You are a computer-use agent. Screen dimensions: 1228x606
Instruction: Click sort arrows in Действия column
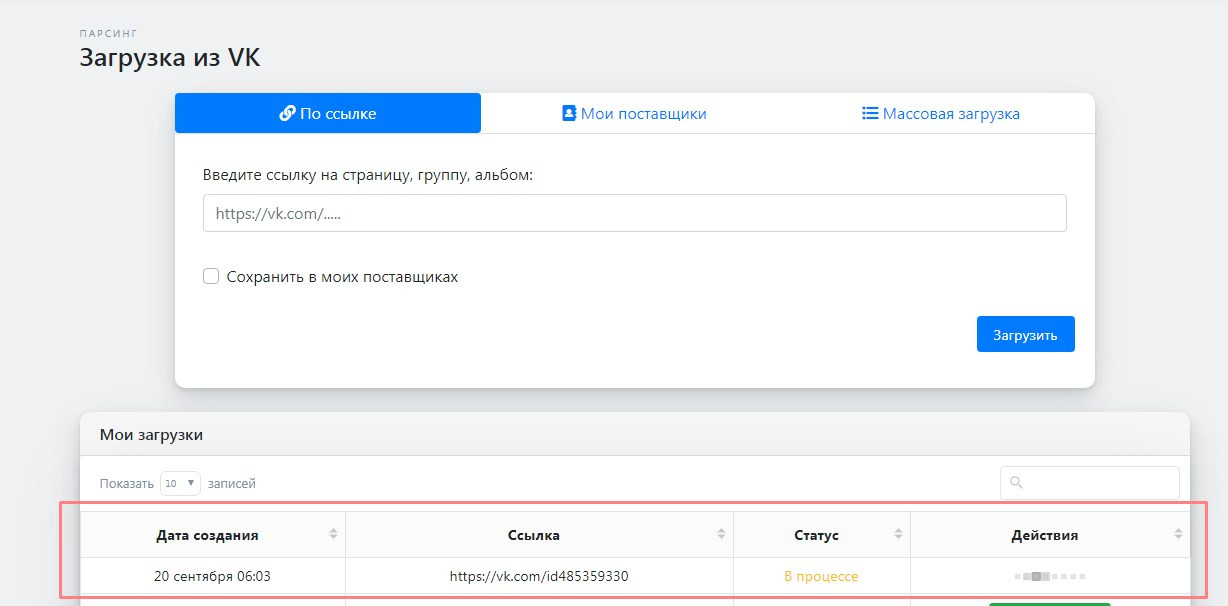click(x=1177, y=535)
